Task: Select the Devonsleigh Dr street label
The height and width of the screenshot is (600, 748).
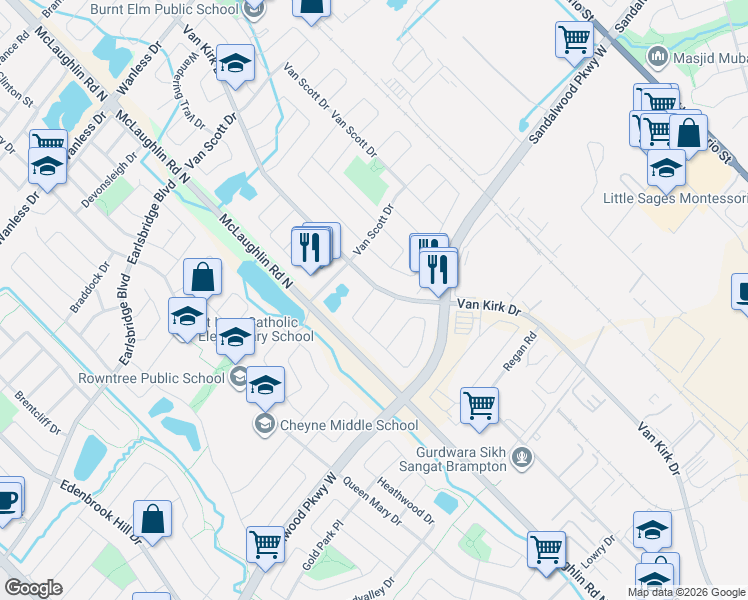Action: point(109,180)
